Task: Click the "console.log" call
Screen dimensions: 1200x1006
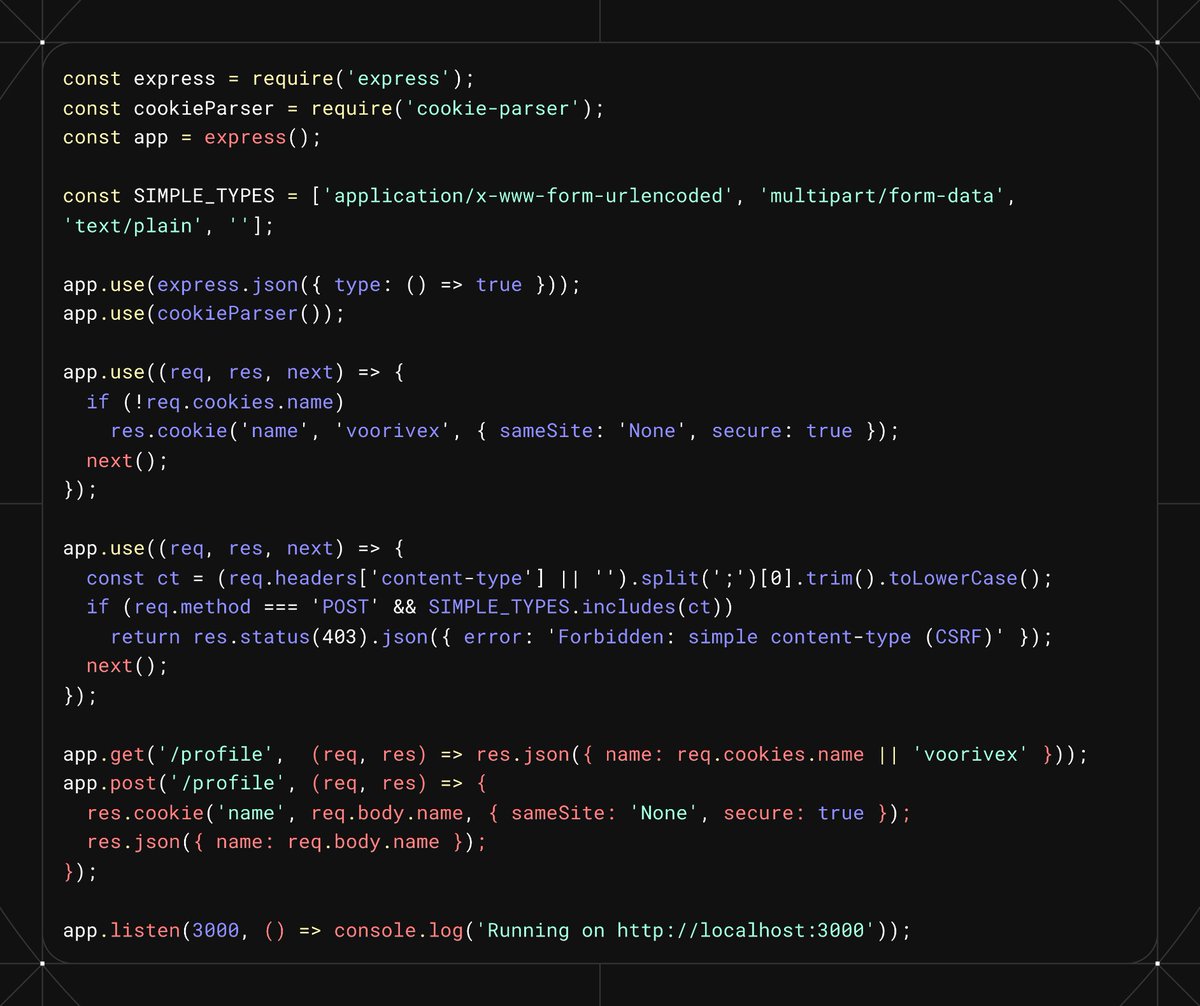Action: click(399, 930)
